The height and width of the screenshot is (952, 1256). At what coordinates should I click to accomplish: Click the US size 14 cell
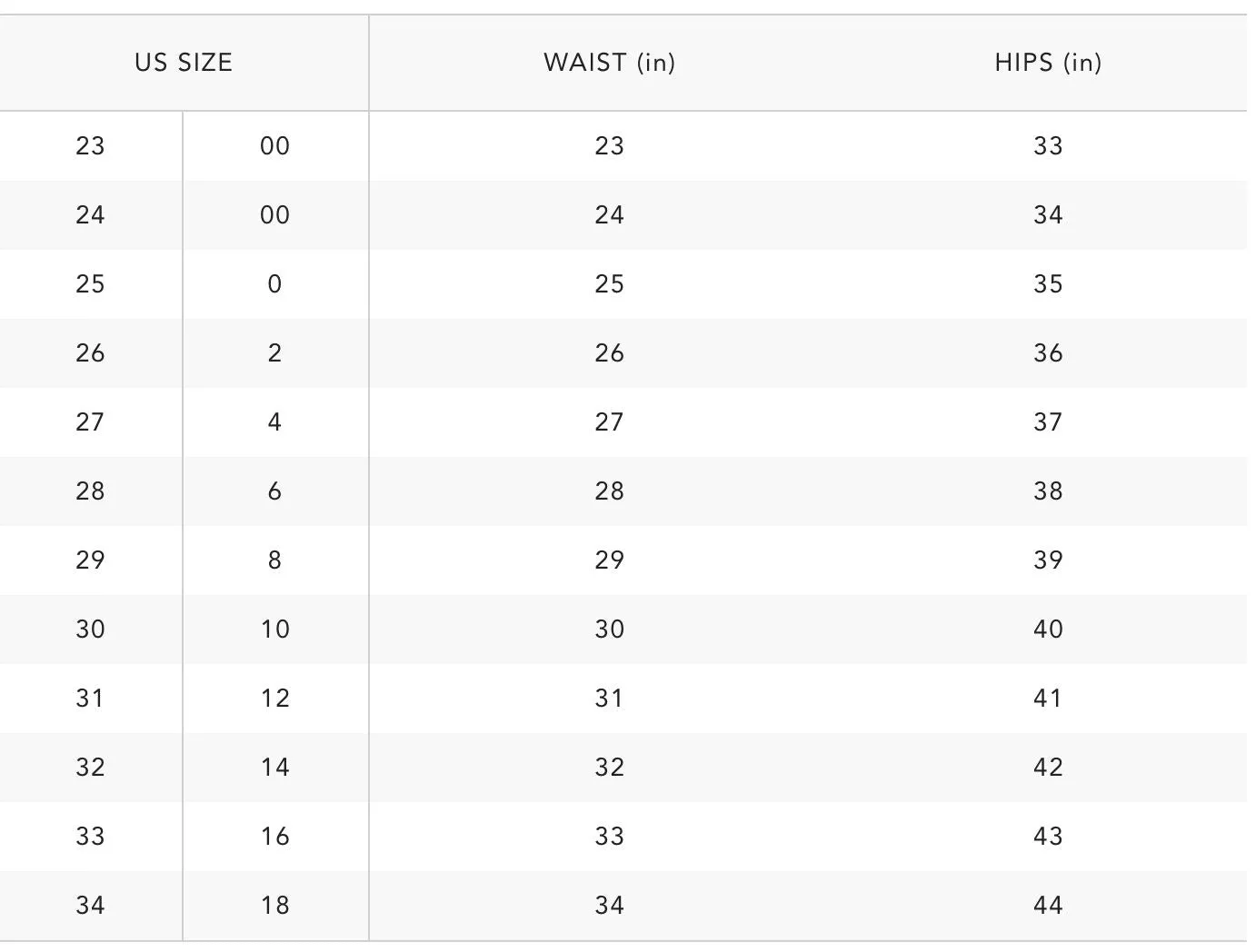pos(274,768)
